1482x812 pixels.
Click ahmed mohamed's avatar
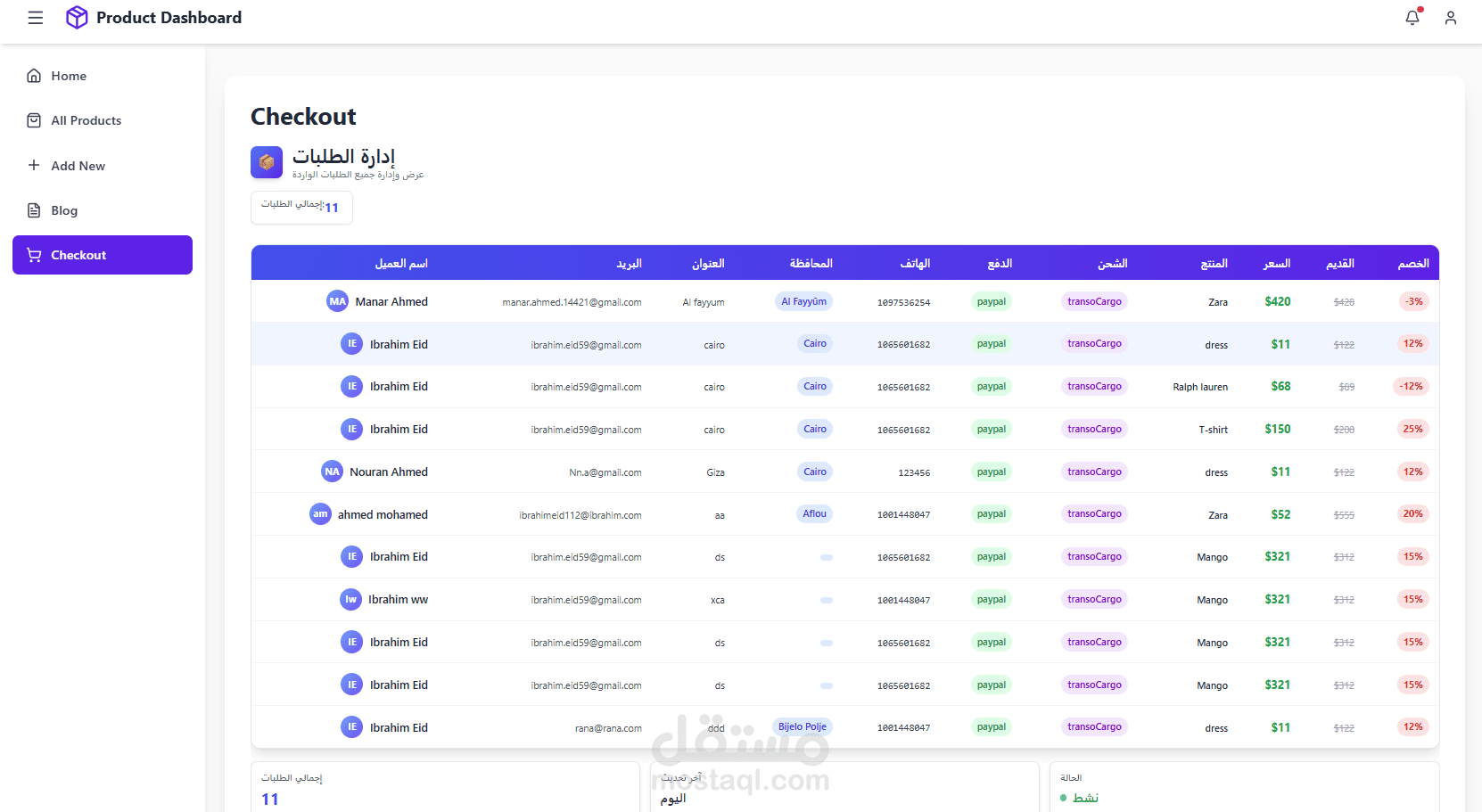[320, 514]
